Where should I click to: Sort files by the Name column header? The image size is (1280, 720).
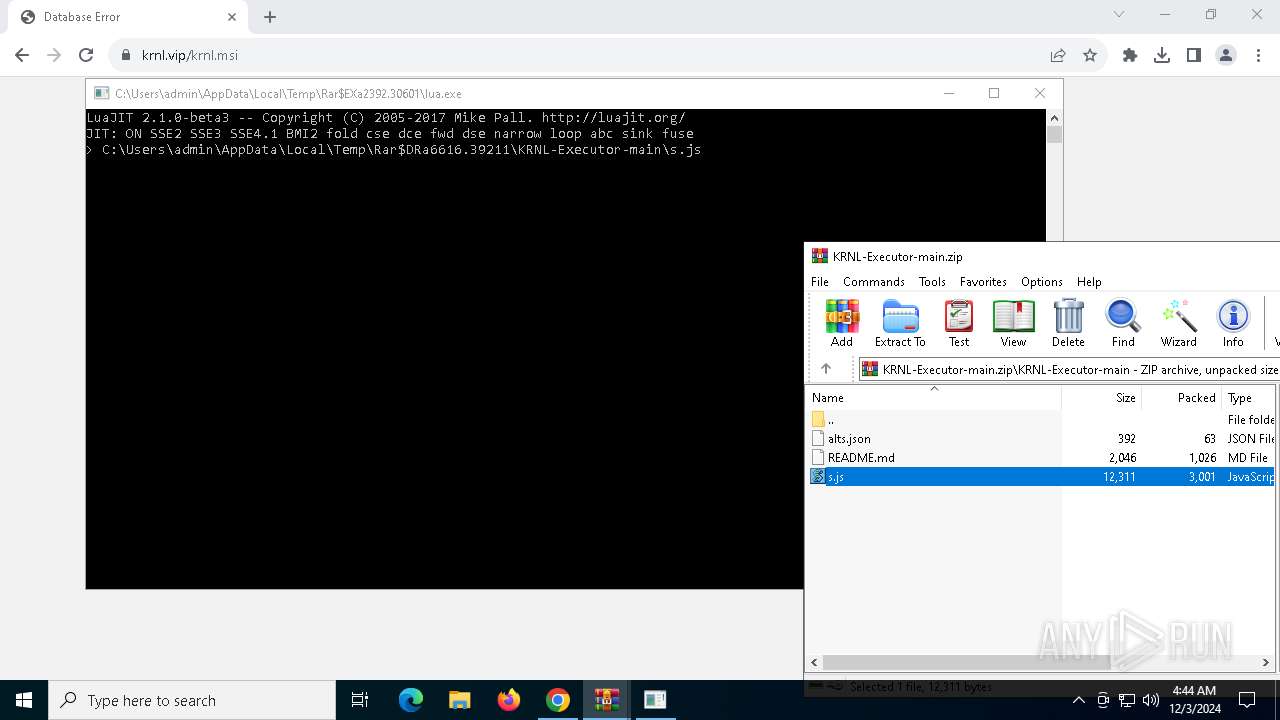tap(934, 397)
